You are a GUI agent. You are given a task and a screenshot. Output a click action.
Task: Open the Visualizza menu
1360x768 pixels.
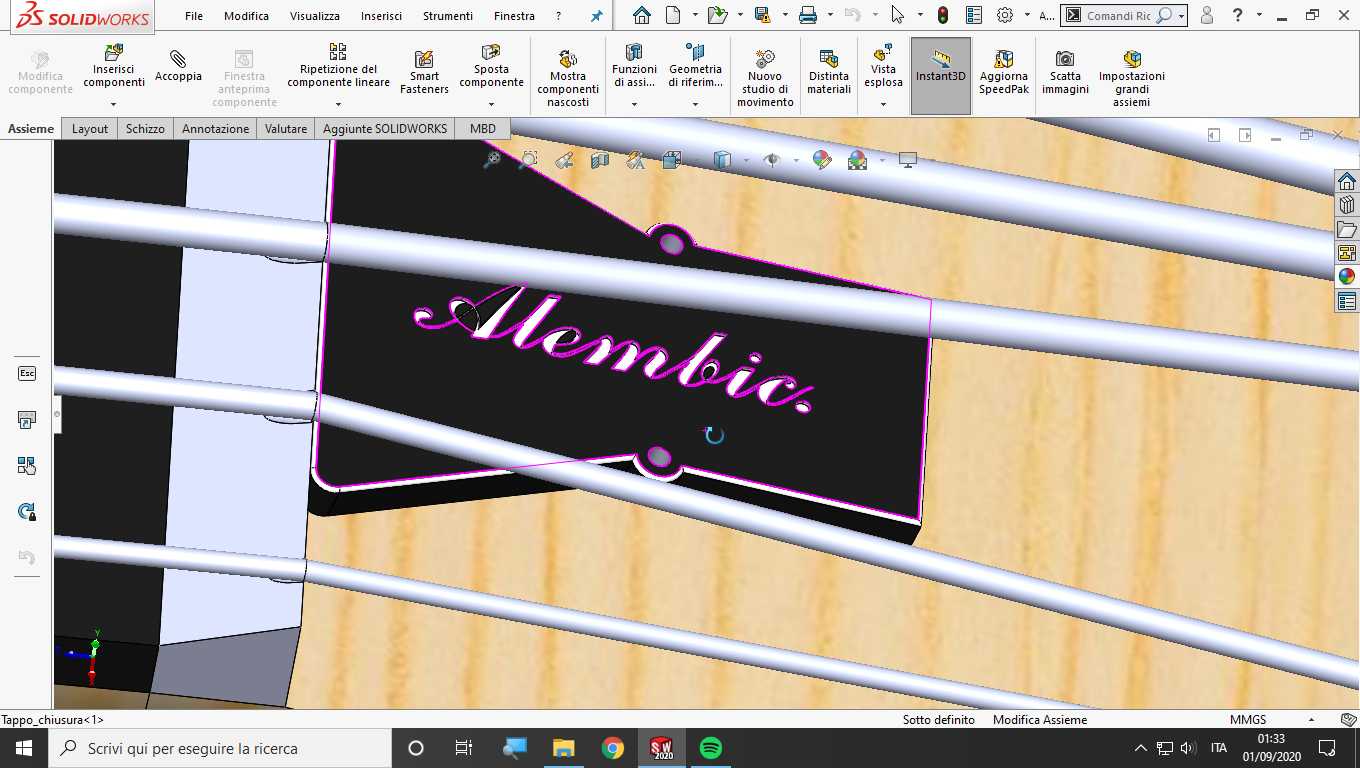coord(315,16)
